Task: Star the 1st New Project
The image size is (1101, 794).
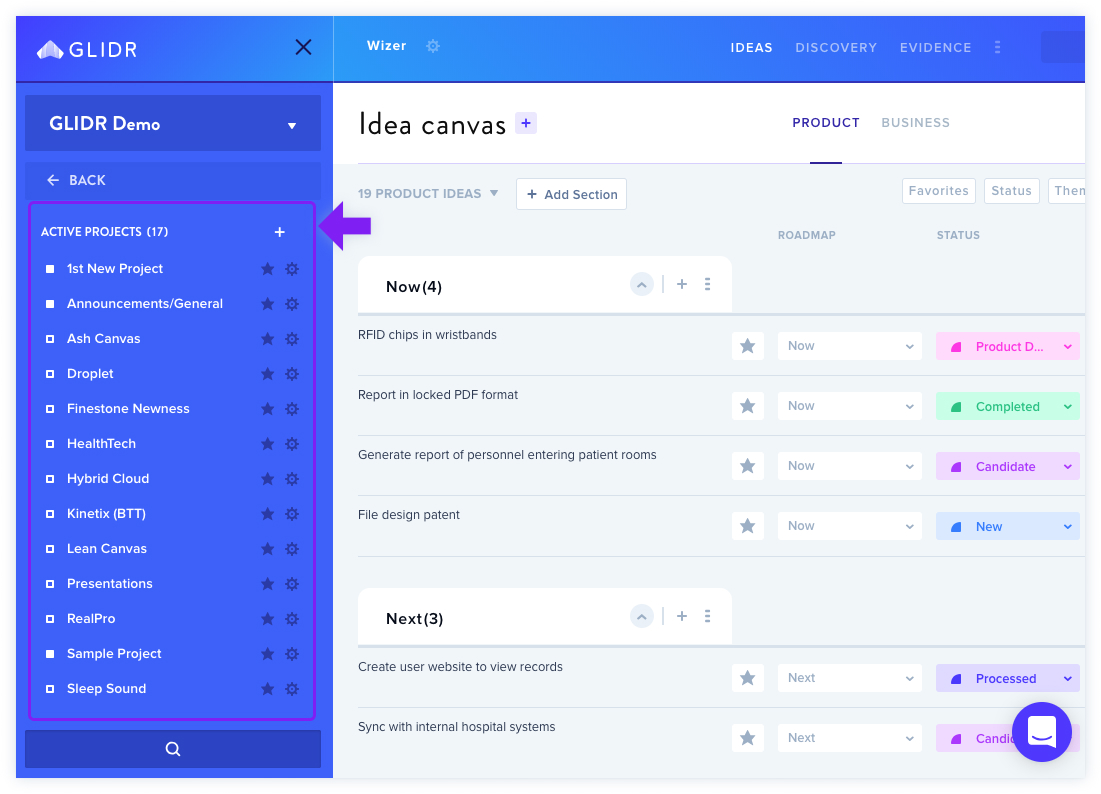Action: coord(268,269)
